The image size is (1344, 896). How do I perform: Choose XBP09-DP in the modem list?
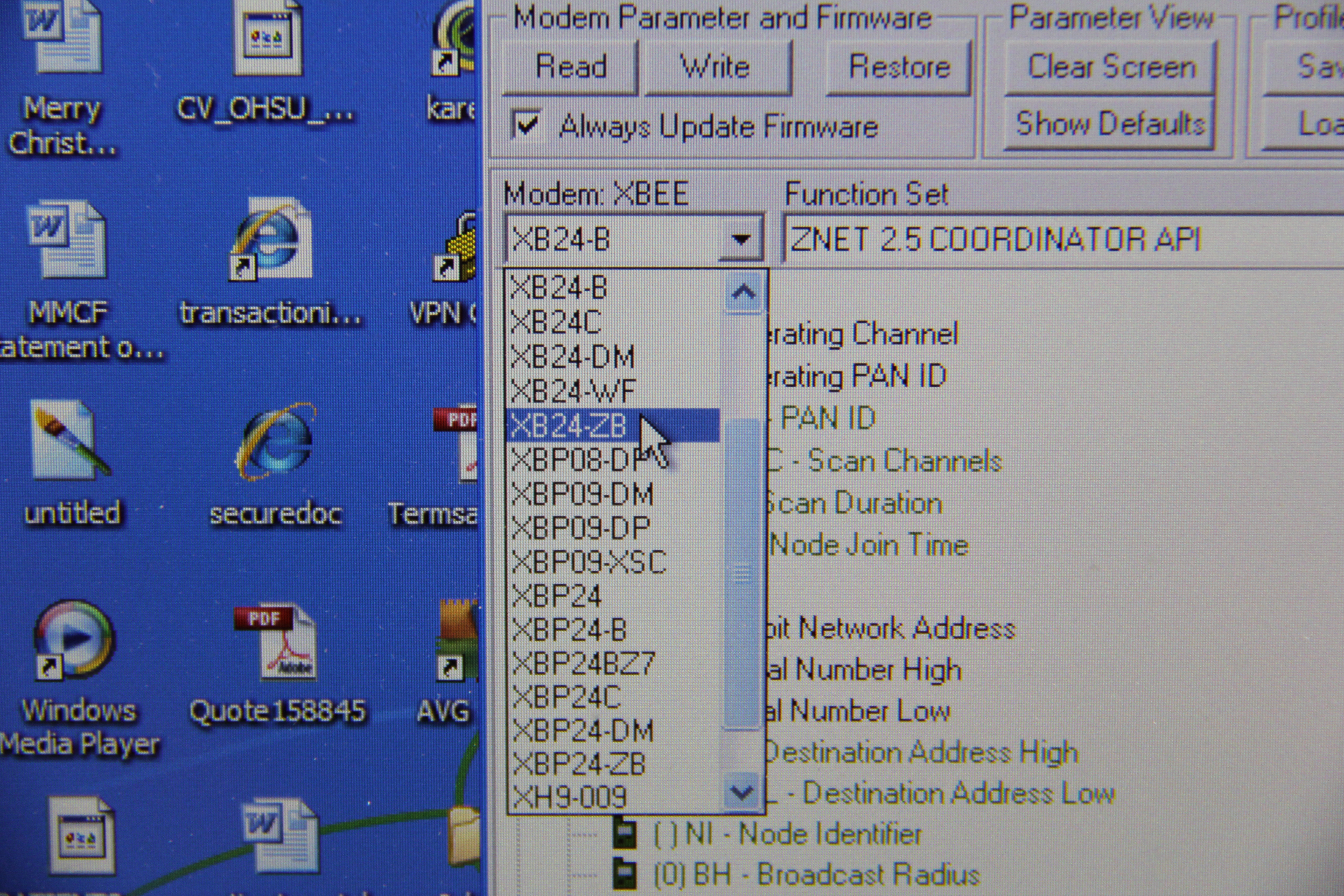pos(614,529)
